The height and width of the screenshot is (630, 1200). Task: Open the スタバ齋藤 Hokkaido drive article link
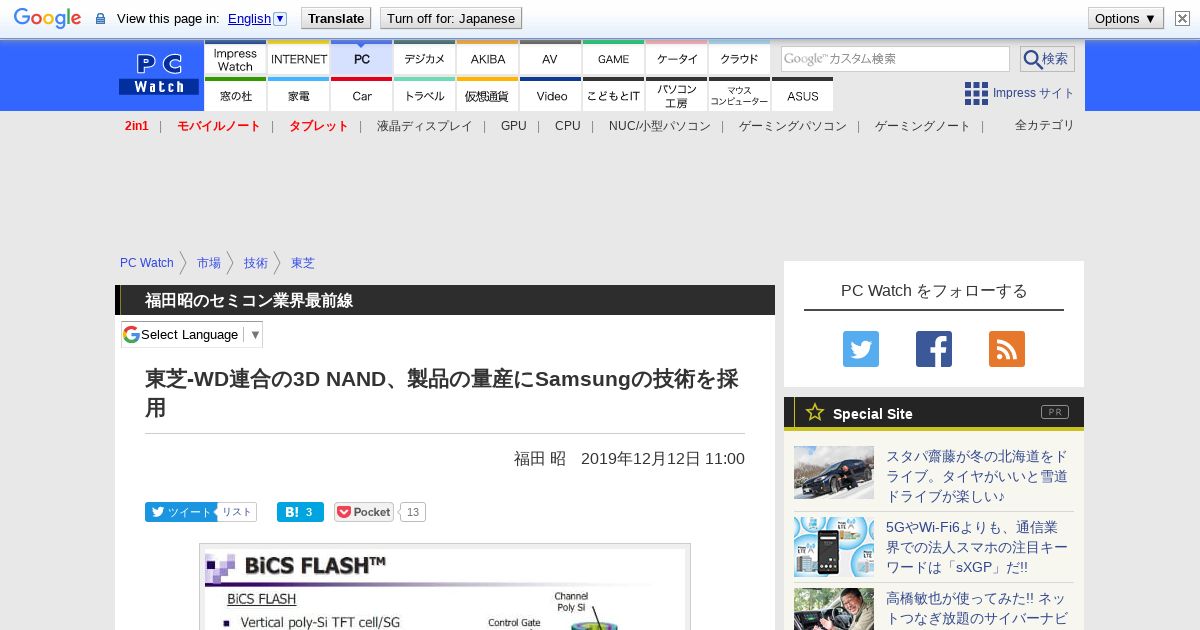(x=977, y=476)
